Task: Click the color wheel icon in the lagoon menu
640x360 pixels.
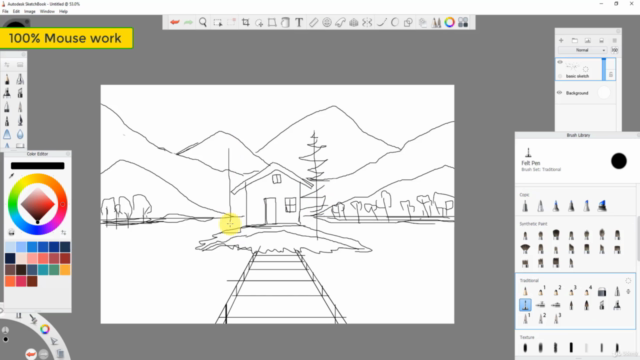Action: [x=45, y=329]
